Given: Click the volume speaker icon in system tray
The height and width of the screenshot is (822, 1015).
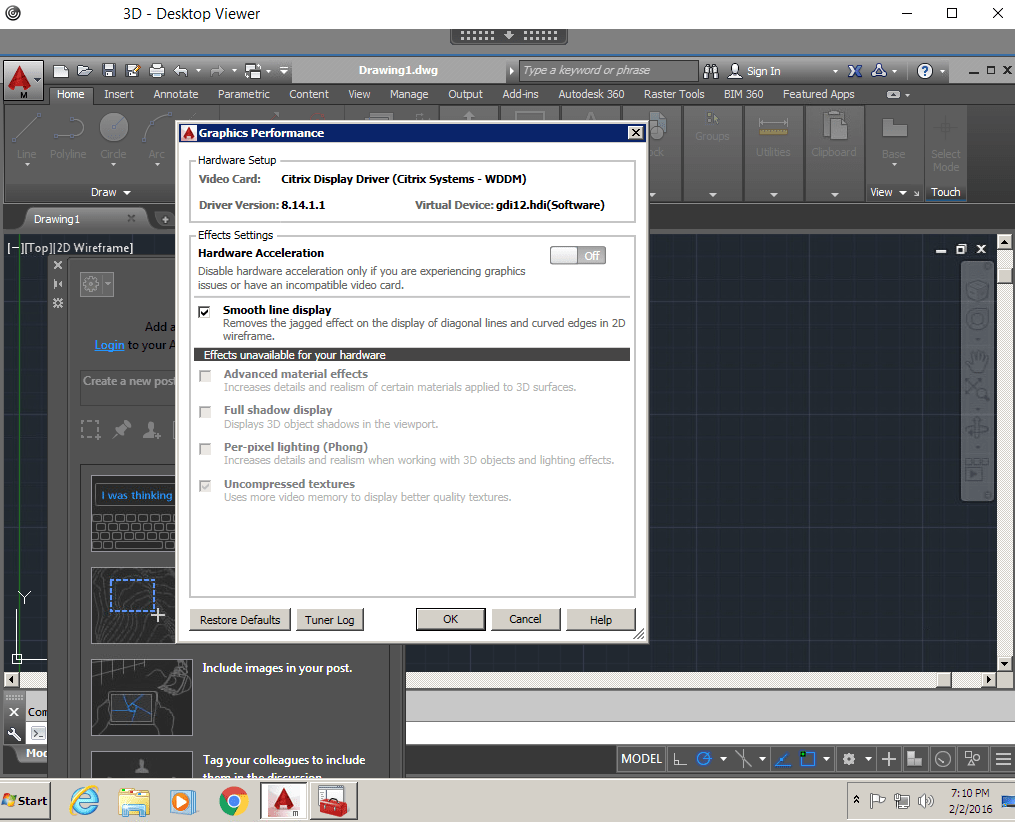Looking at the screenshot, I should (925, 801).
